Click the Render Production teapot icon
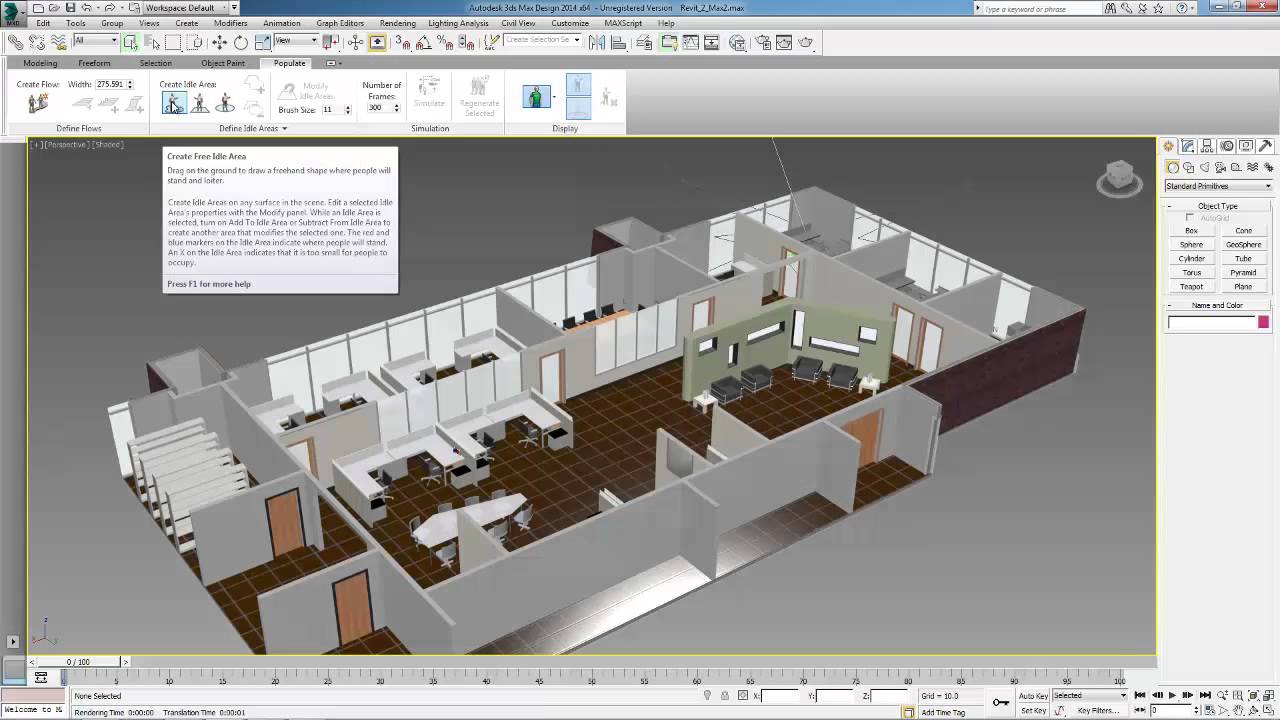The height and width of the screenshot is (720, 1280). [x=806, y=42]
